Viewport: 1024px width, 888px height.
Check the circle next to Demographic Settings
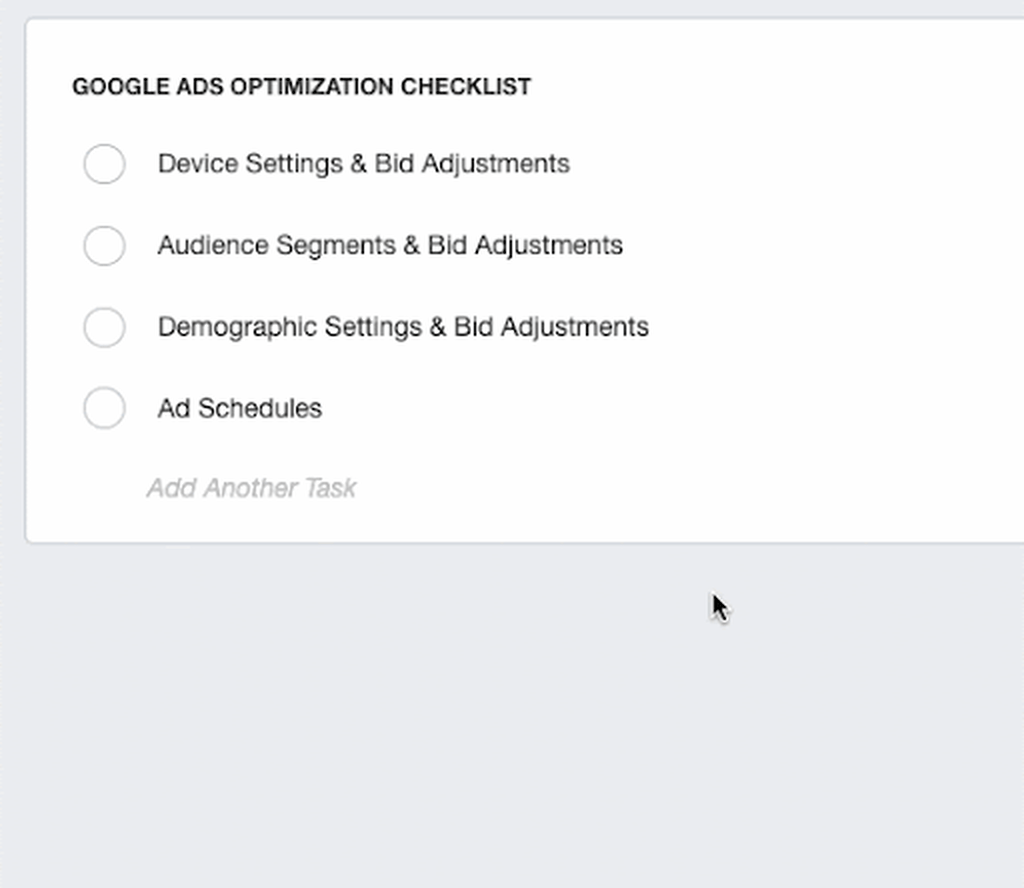pos(104,327)
